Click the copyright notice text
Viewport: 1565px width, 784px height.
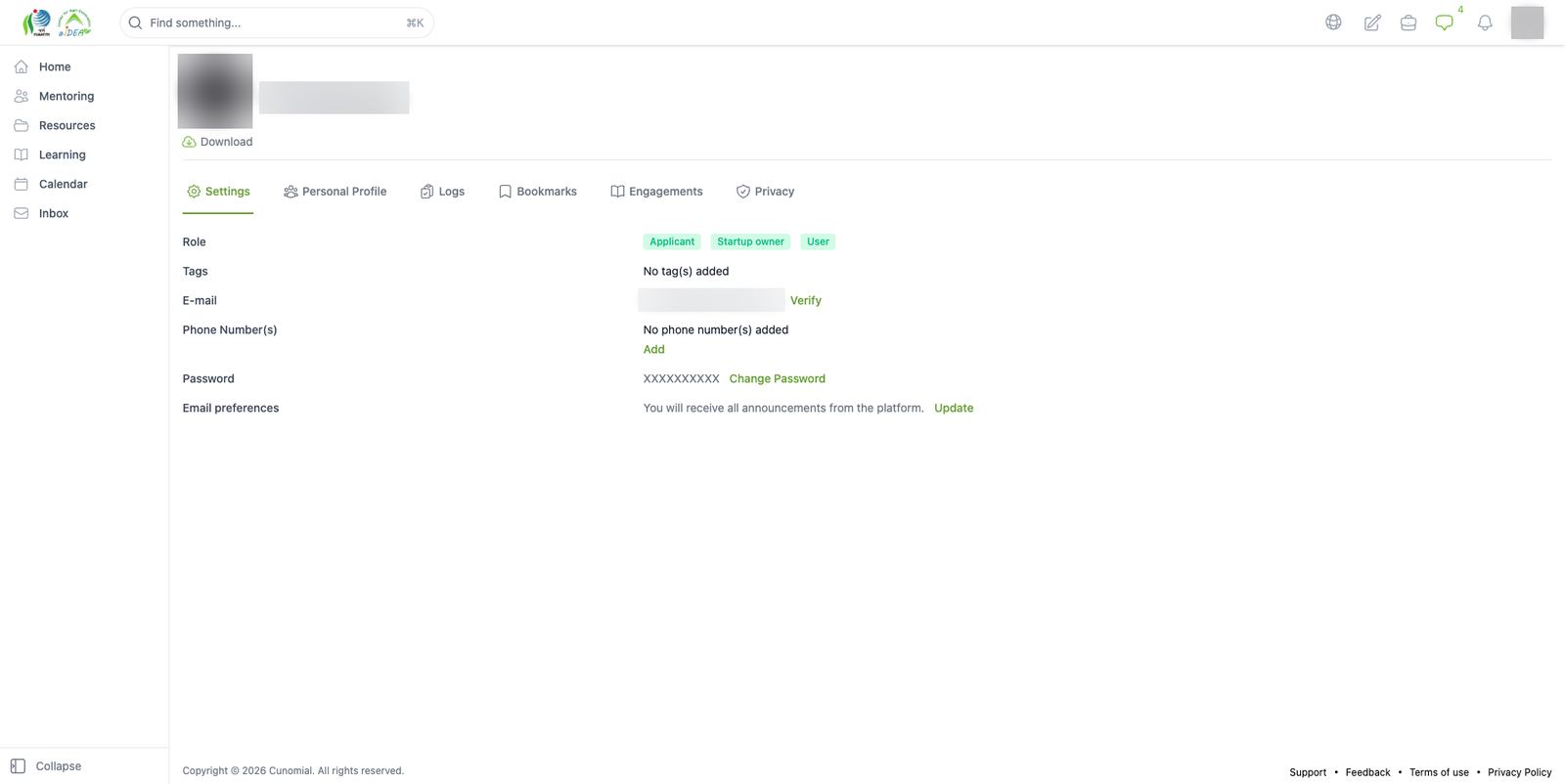click(x=293, y=771)
